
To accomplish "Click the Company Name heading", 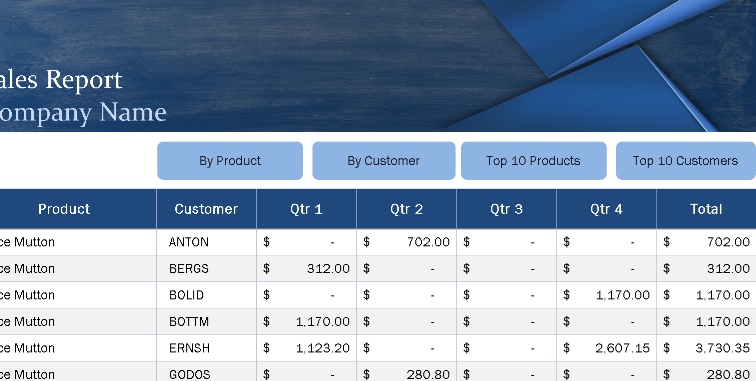I will pyautogui.click(x=83, y=113).
